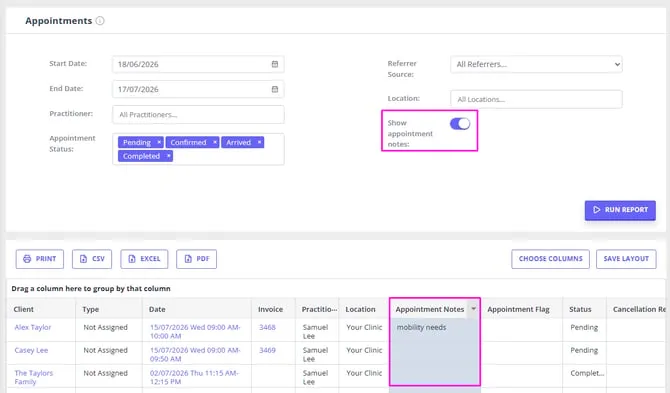The width and height of the screenshot is (670, 393).
Task: Open Alex Taylor's 15/07/2026 09:00-10:00 appointment
Action: 195,331
